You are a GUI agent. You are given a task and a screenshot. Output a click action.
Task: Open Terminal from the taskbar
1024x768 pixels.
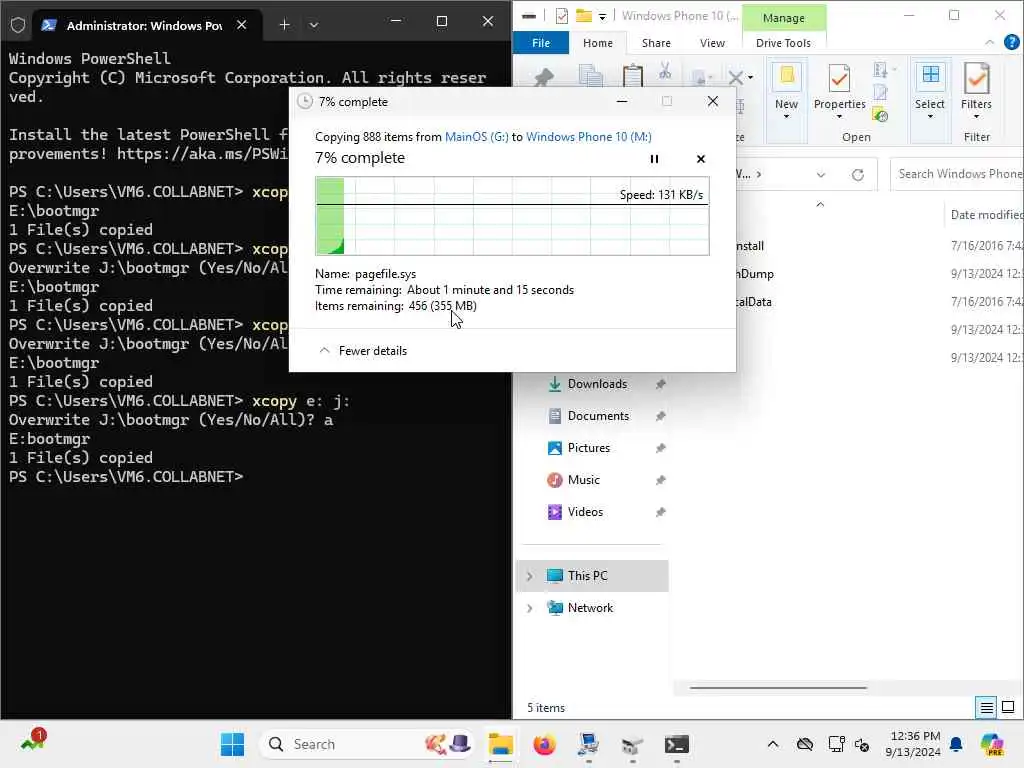[677, 744]
